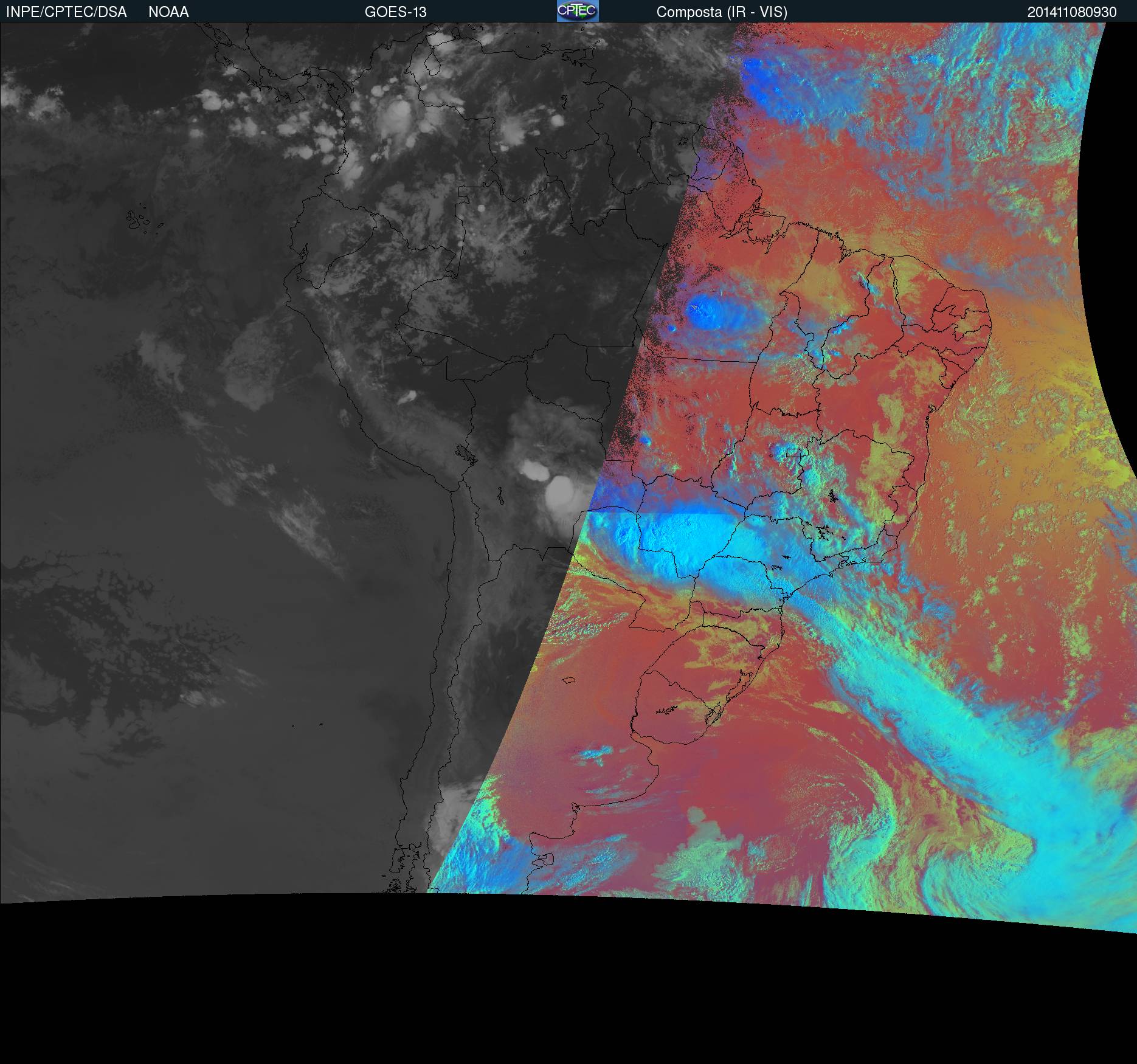1137x1064 pixels.
Task: Click the NOAA label in header
Action: 168,12
